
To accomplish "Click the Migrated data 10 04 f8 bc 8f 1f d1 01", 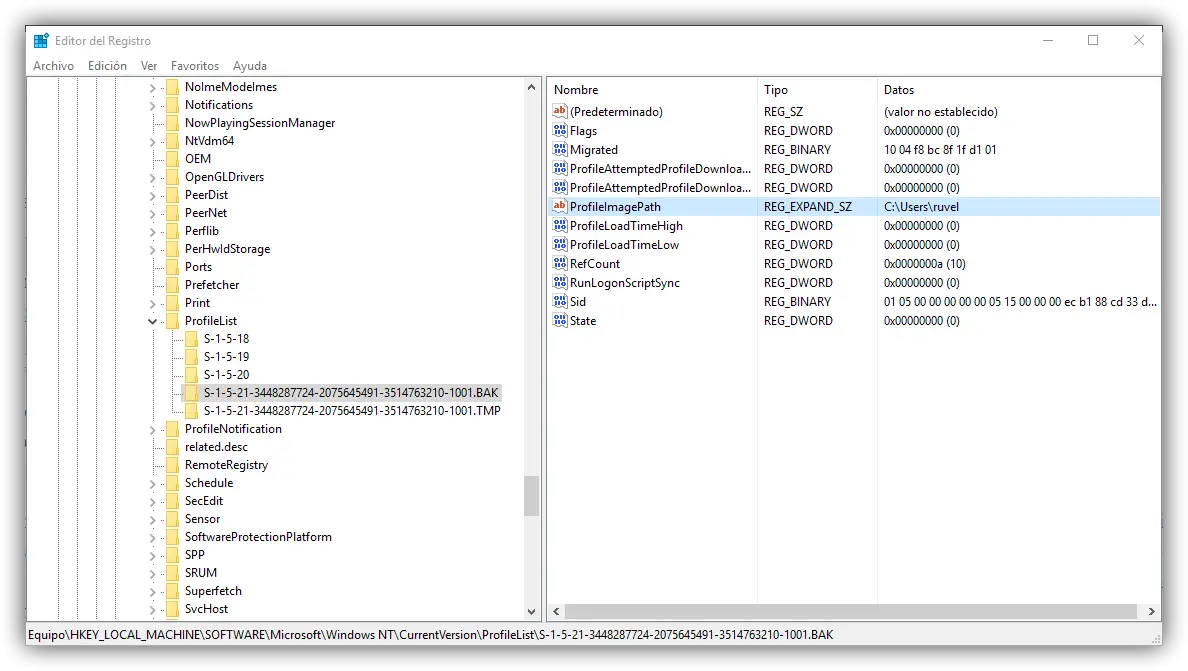I will (939, 150).
